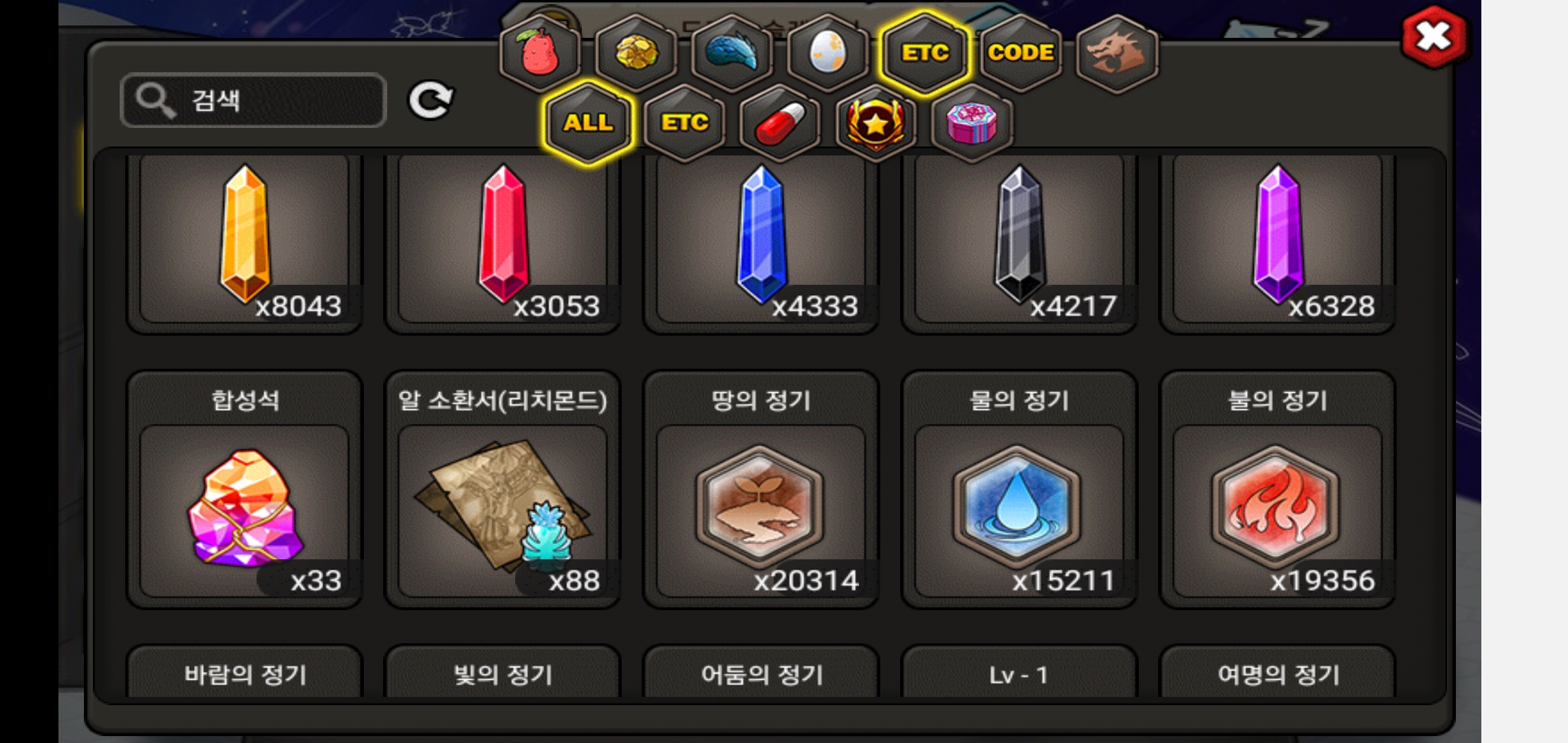The width and height of the screenshot is (1568, 743).
Task: Select the brown dragon head category tab
Action: click(x=1116, y=52)
